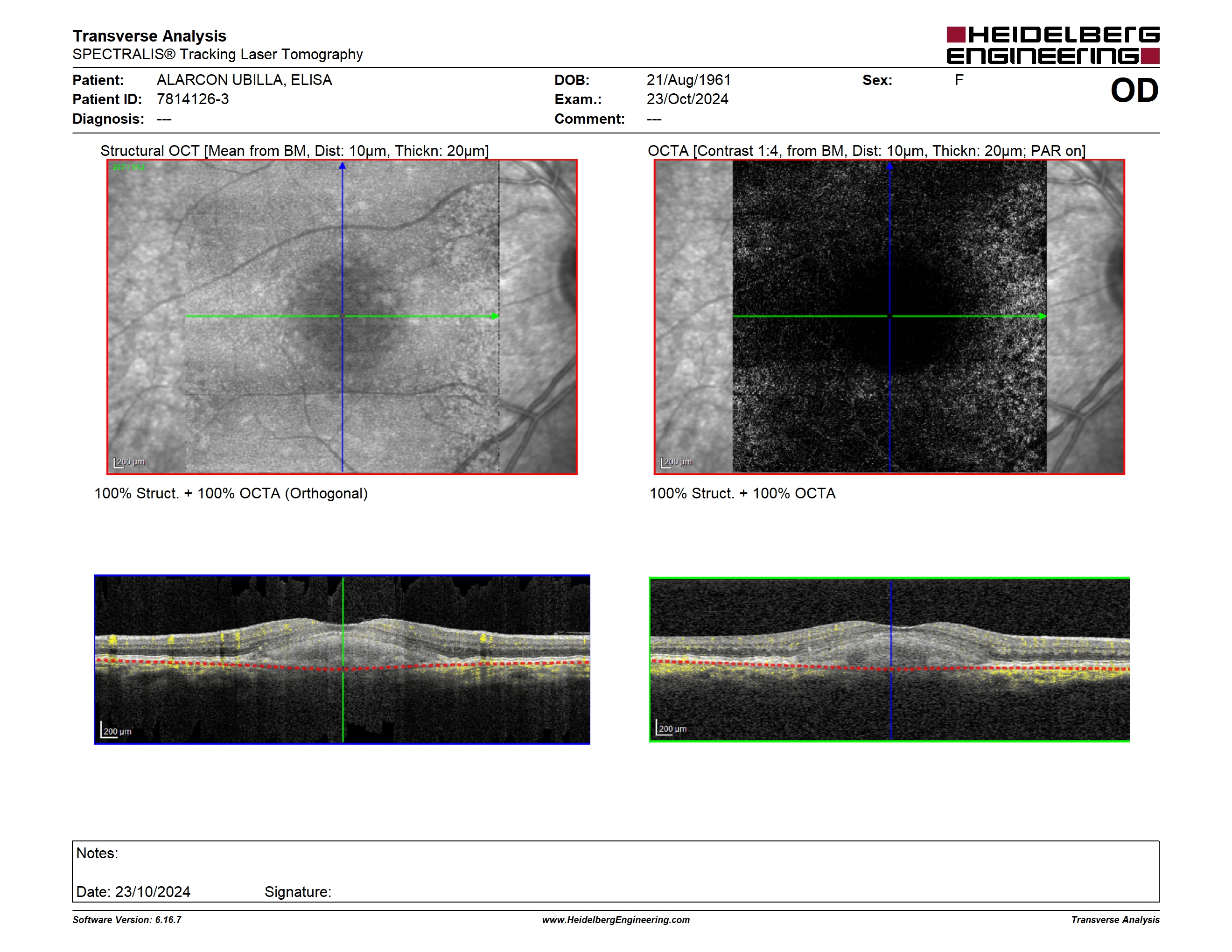
Task: Click the 'Diagnosis:' label
Action: click(108, 119)
